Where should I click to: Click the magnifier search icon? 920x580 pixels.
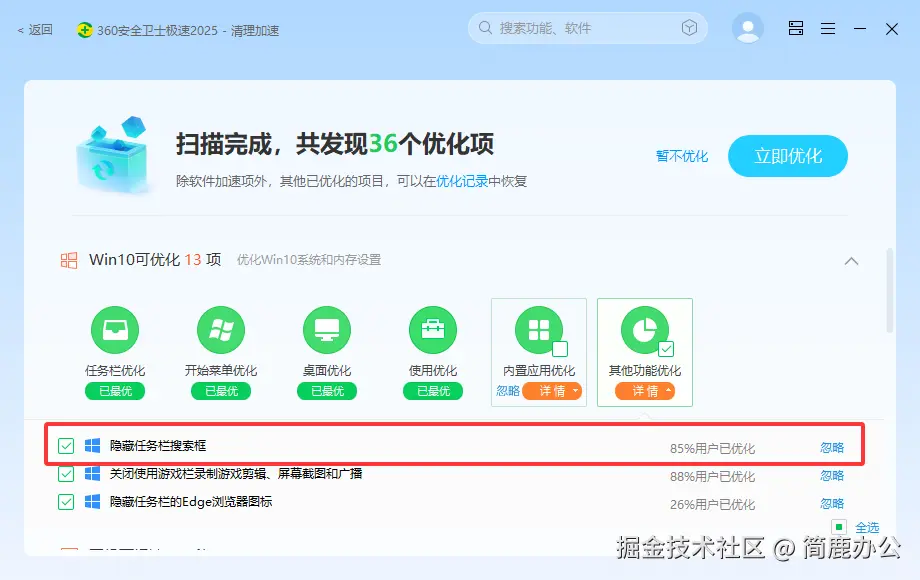pyautogui.click(x=484, y=28)
